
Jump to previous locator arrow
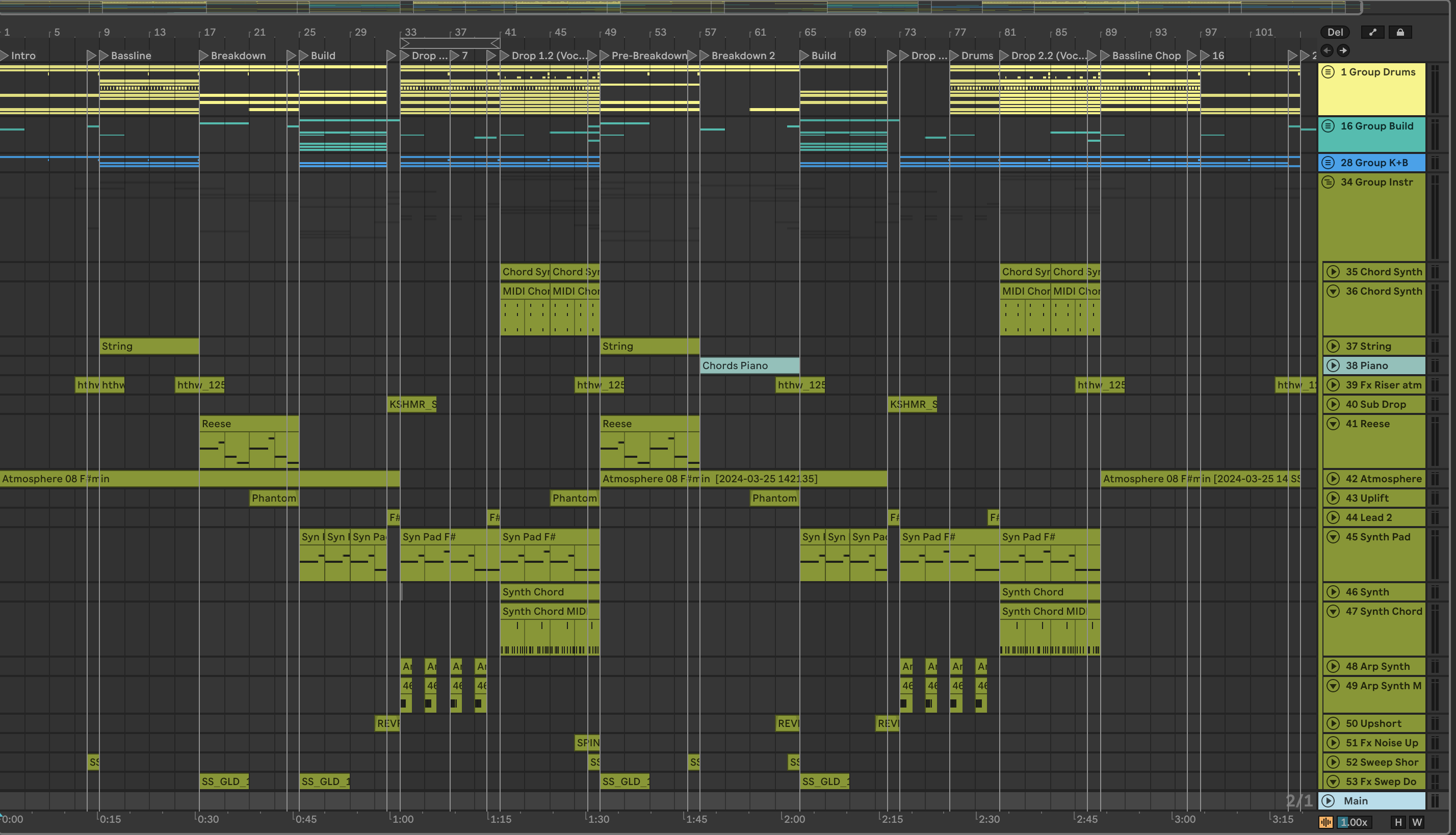[1327, 50]
